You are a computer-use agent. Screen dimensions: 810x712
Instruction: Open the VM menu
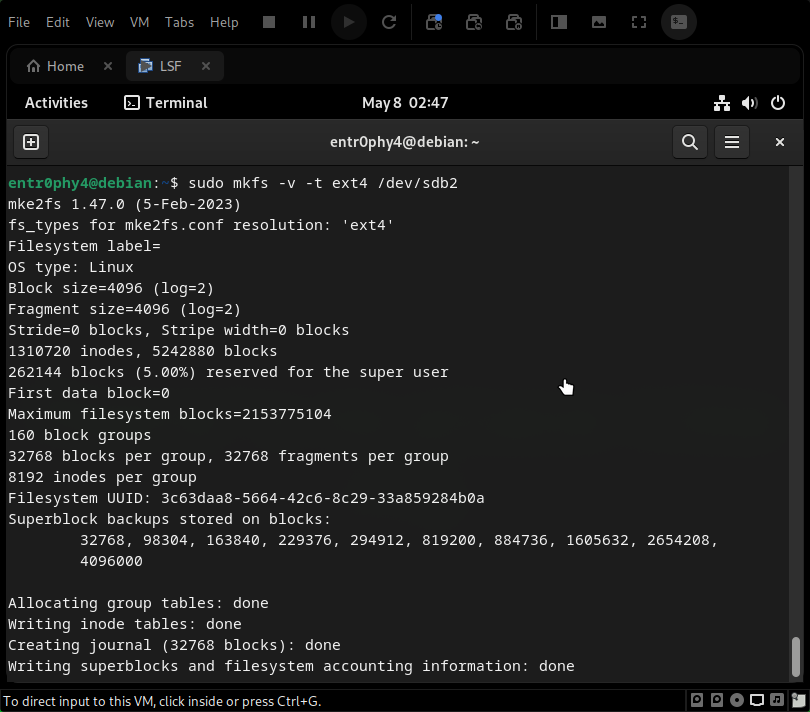point(139,22)
